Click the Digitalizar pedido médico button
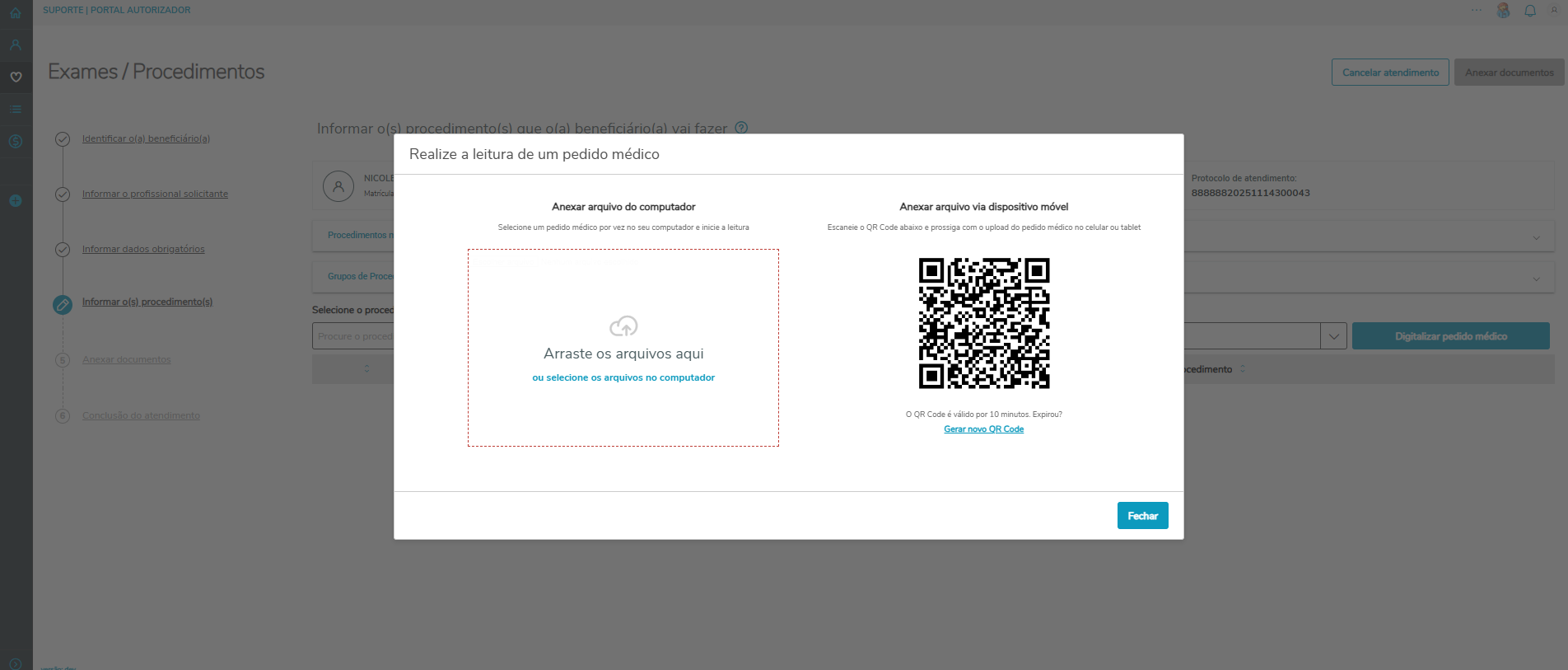Screen dimensions: 1568x670 pyautogui.click(x=1451, y=336)
